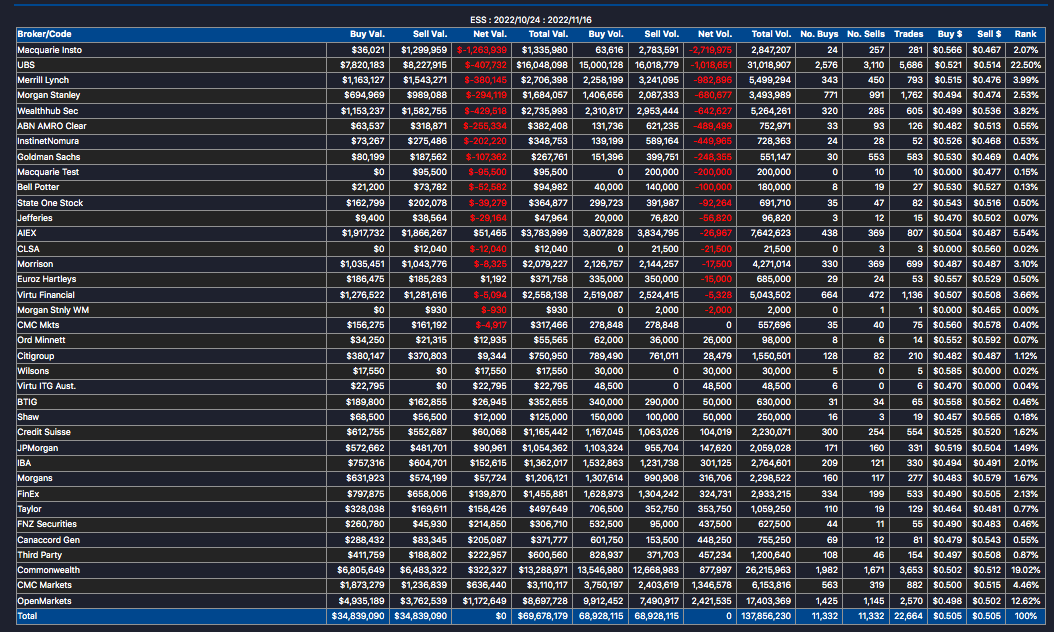Click the Buy Vol. column header
1054x632 pixels.
point(606,34)
